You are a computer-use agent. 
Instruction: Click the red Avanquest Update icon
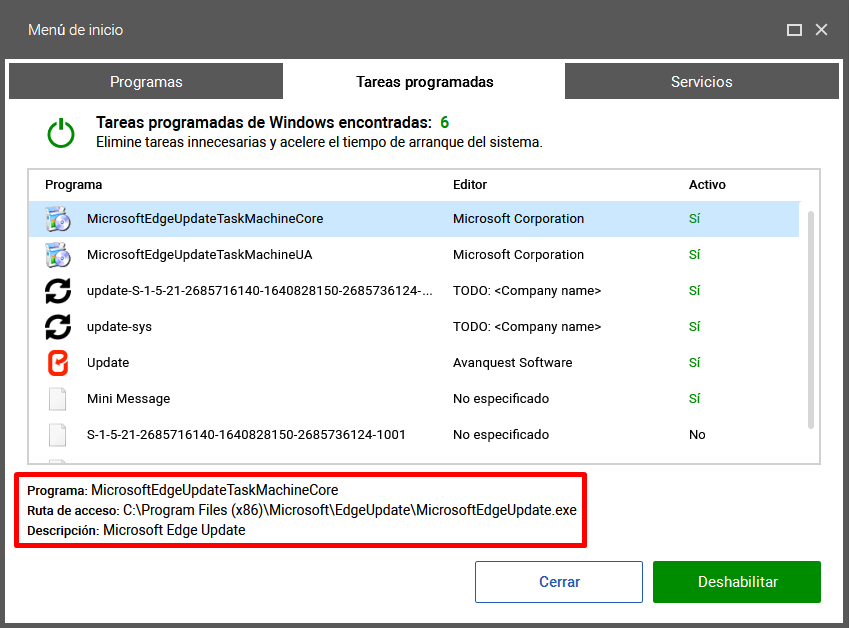pyautogui.click(x=58, y=363)
